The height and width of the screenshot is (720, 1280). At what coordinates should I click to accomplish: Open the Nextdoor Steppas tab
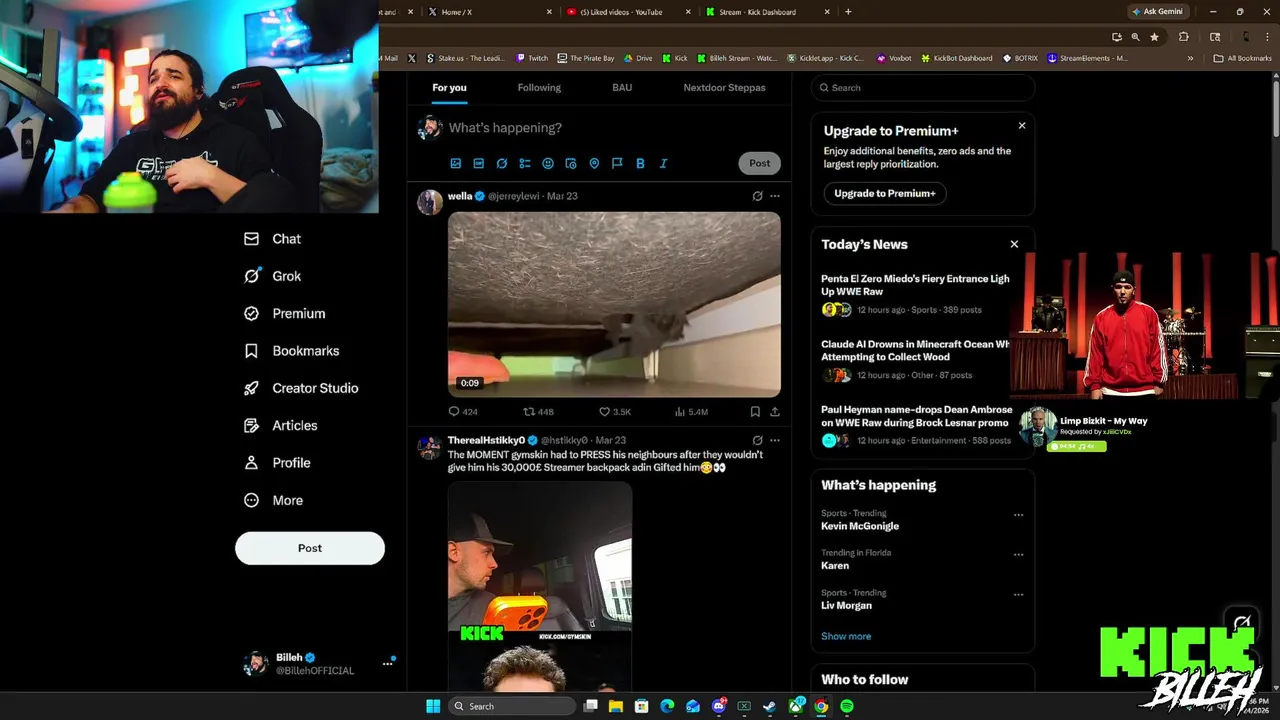coord(724,88)
